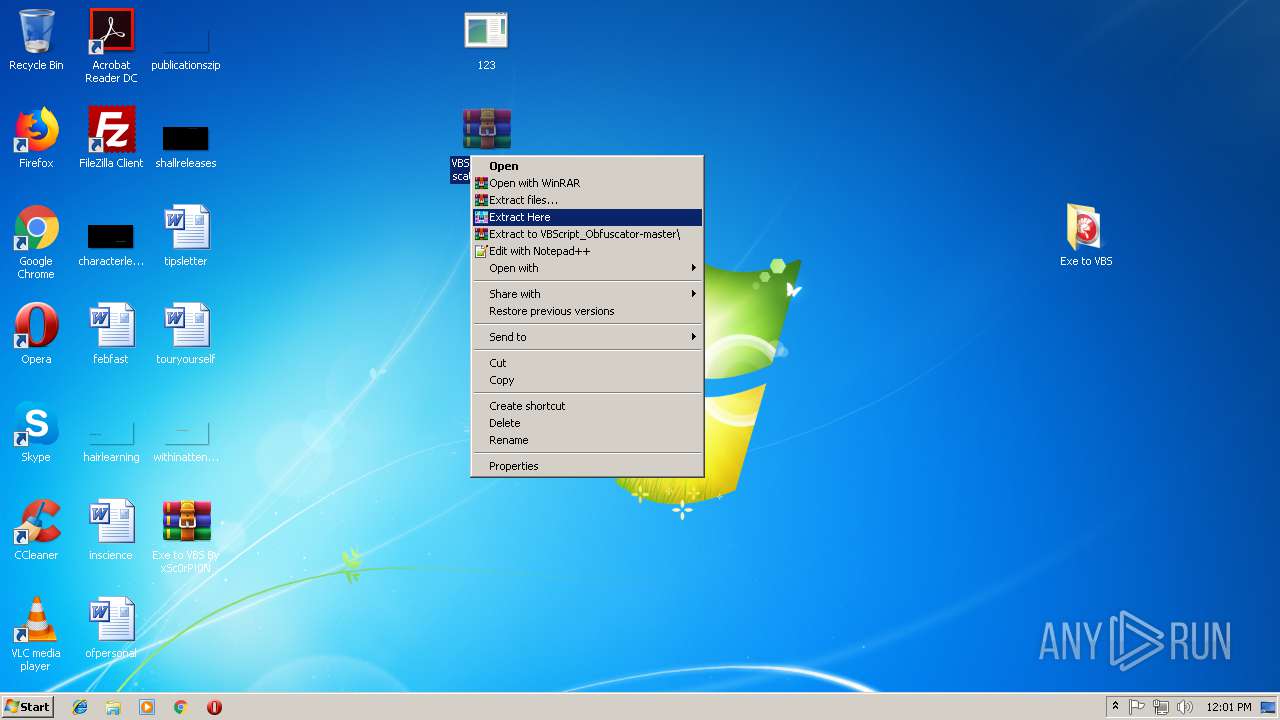Choose Open in the context menu
Screen dimensions: 1280x720
587,166
